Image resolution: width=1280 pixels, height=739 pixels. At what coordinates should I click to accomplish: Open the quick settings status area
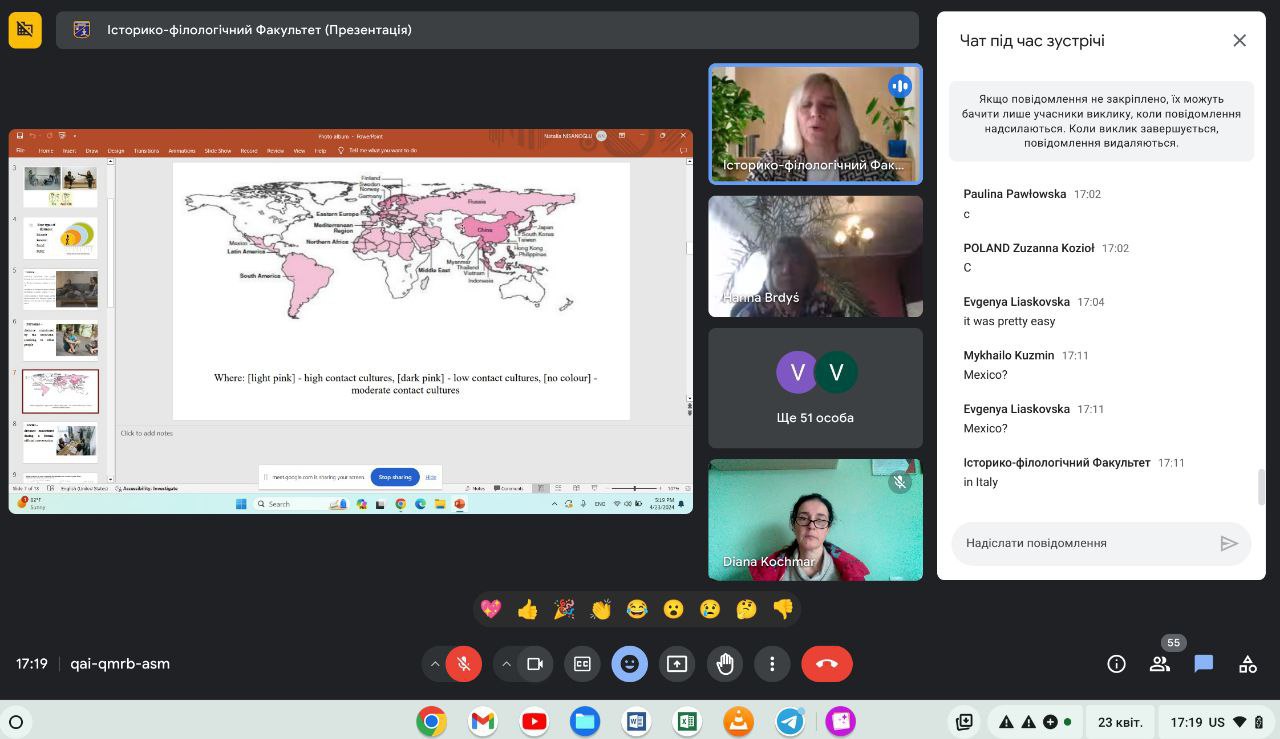[1214, 722]
